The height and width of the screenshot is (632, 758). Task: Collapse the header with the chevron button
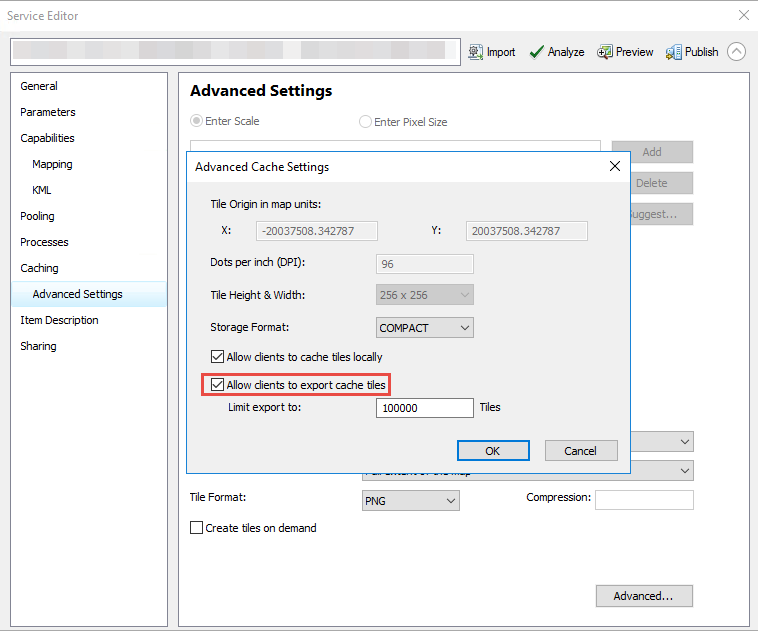(736, 52)
